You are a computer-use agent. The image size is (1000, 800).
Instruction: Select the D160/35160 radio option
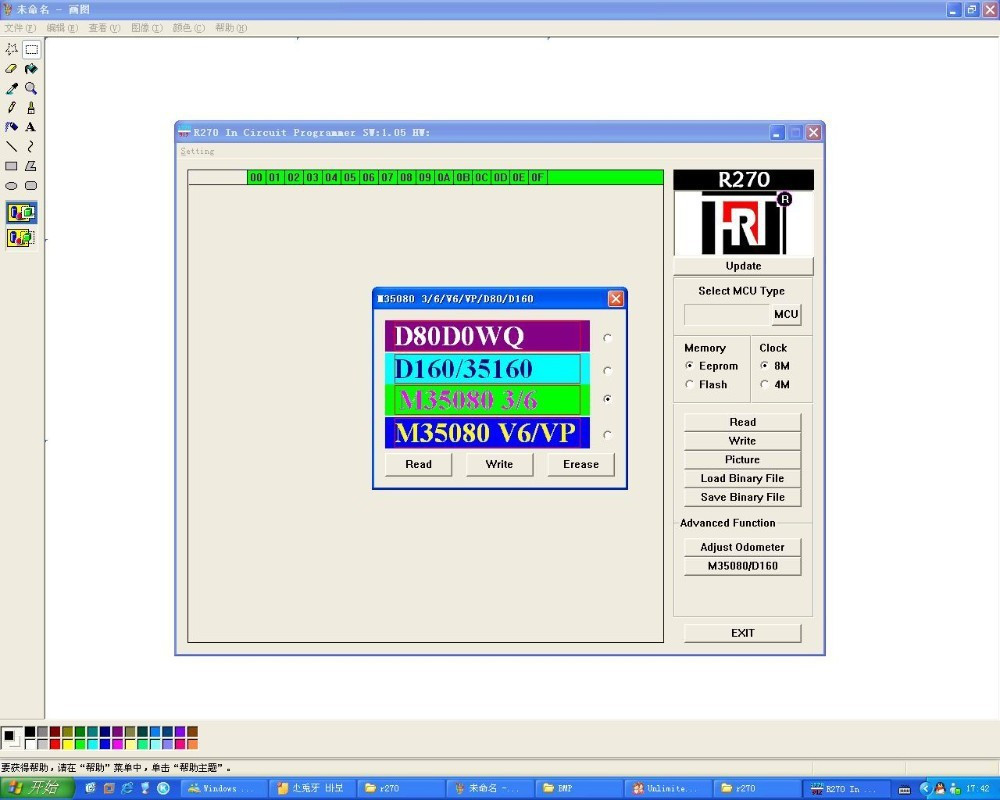[607, 370]
